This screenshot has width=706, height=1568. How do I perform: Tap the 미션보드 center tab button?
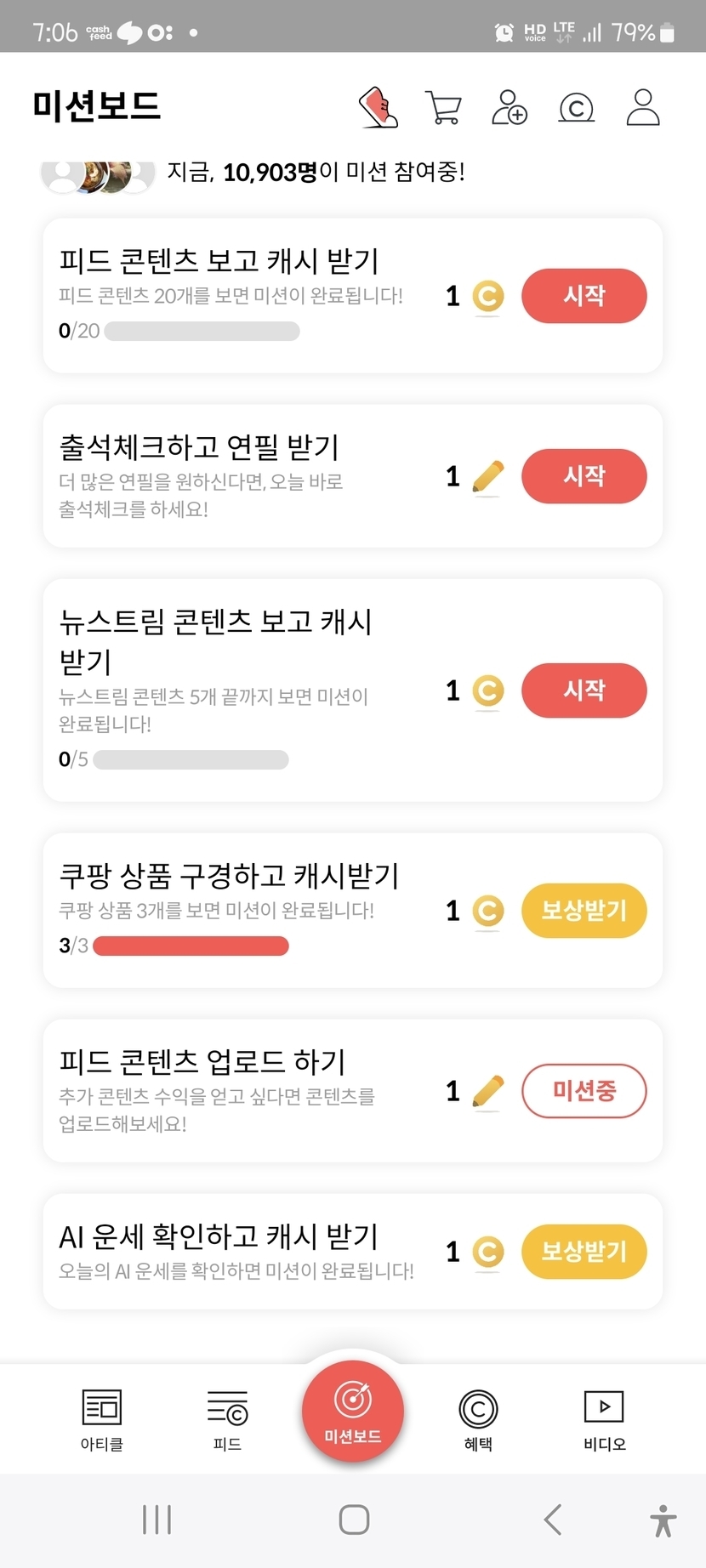pos(353,1412)
